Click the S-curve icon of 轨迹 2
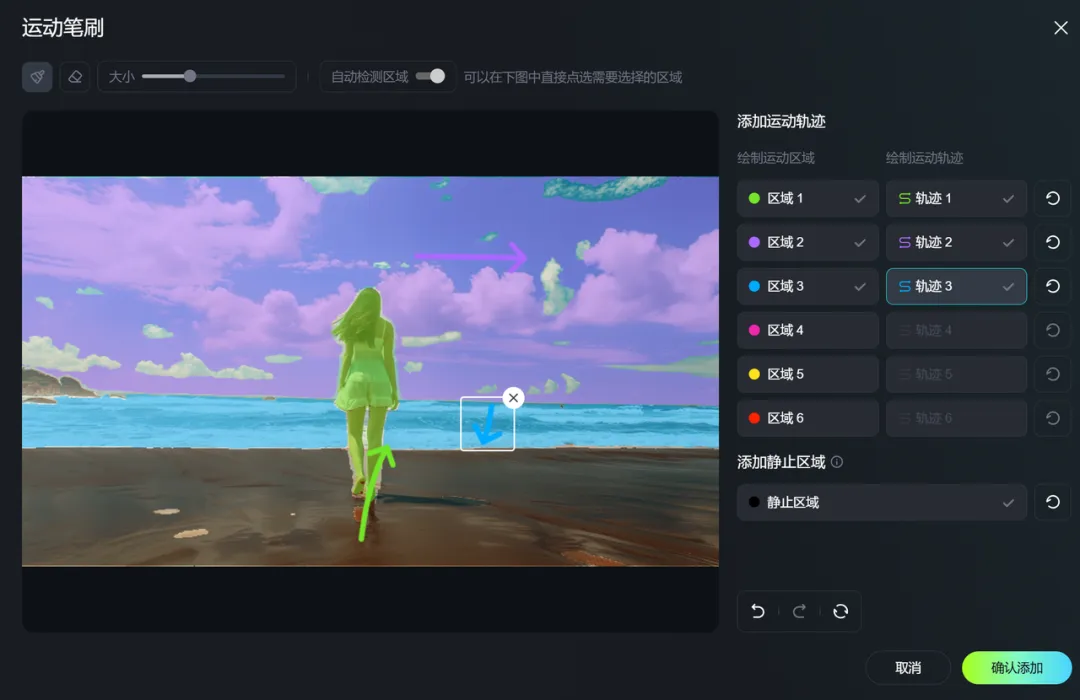 click(904, 243)
